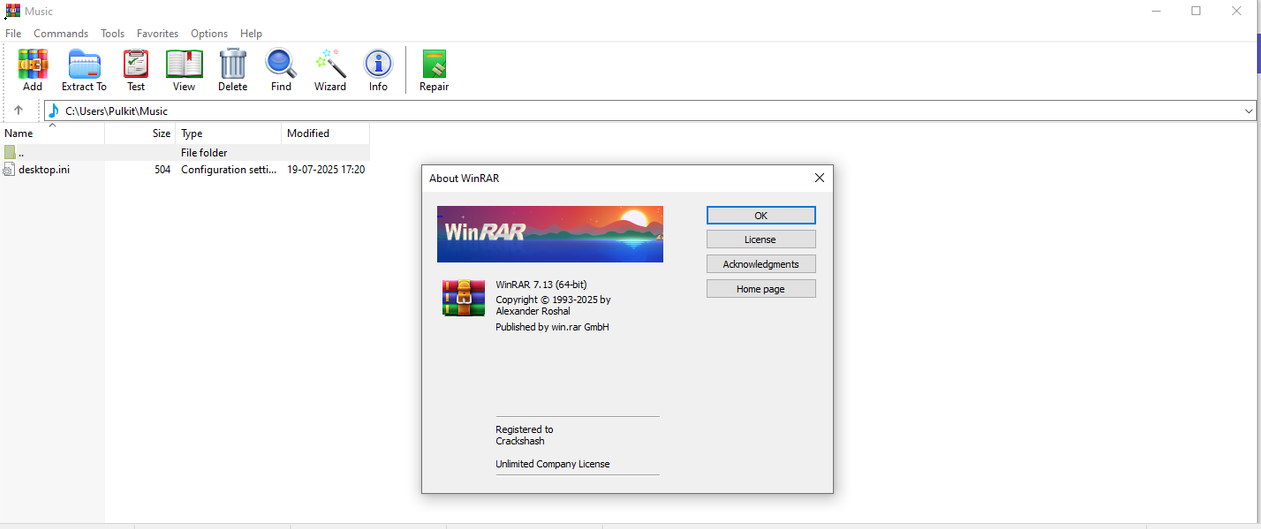Image resolution: width=1261 pixels, height=529 pixels.
Task: Open the Options menu
Action: [x=209, y=33]
